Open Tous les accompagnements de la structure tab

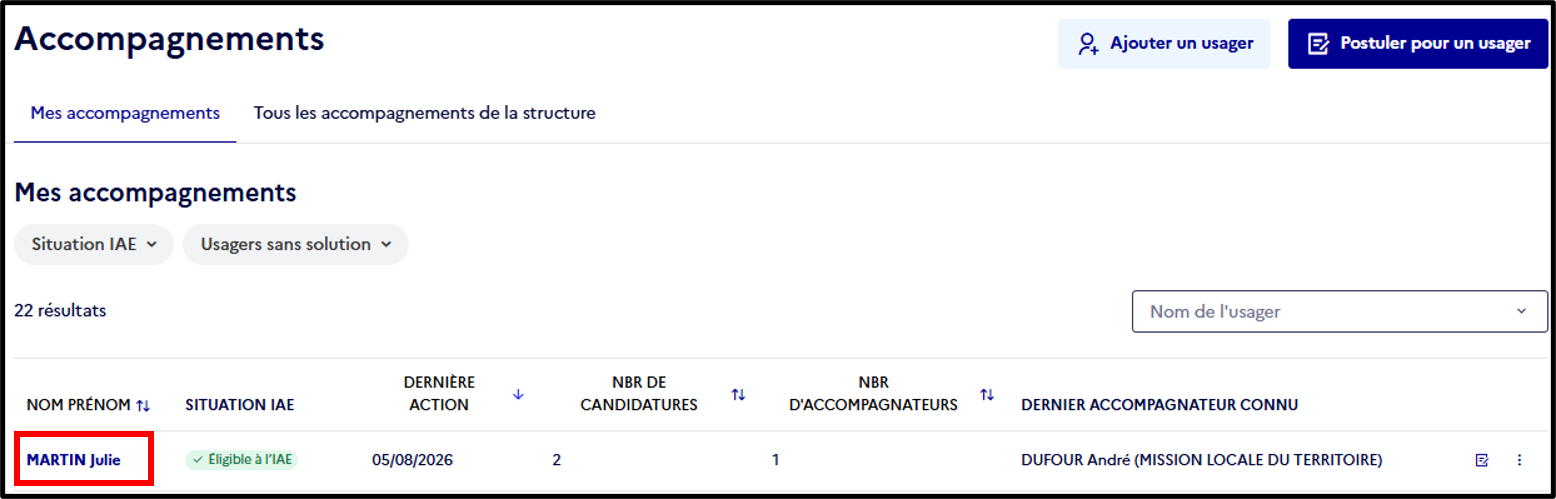coord(424,113)
